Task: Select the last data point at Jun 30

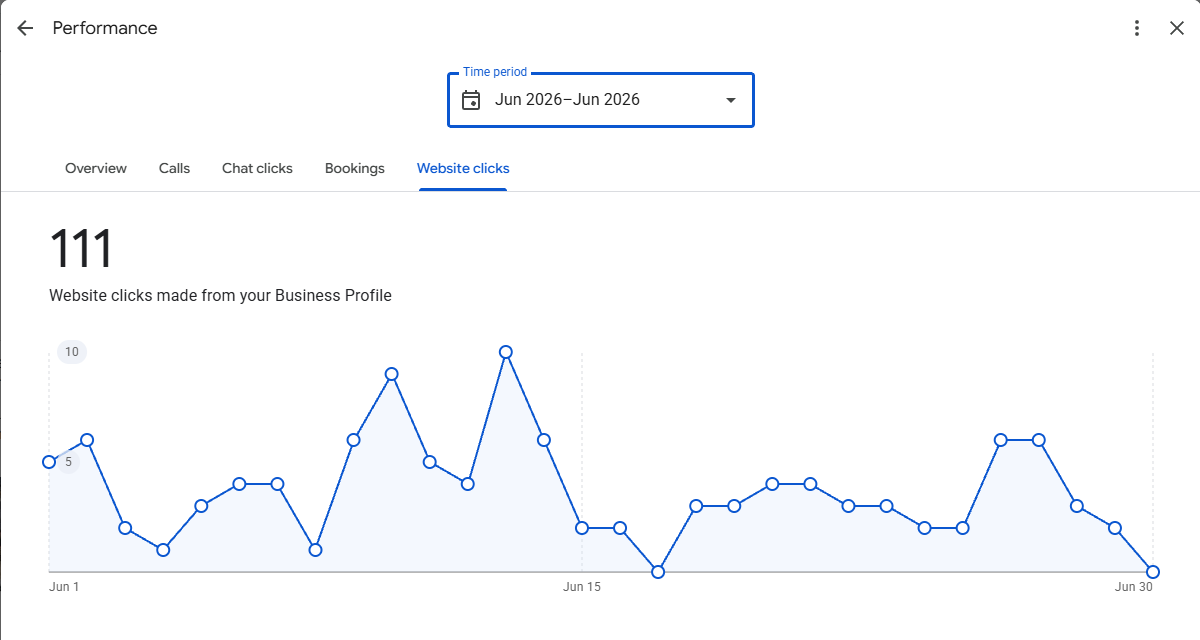Action: [1153, 572]
